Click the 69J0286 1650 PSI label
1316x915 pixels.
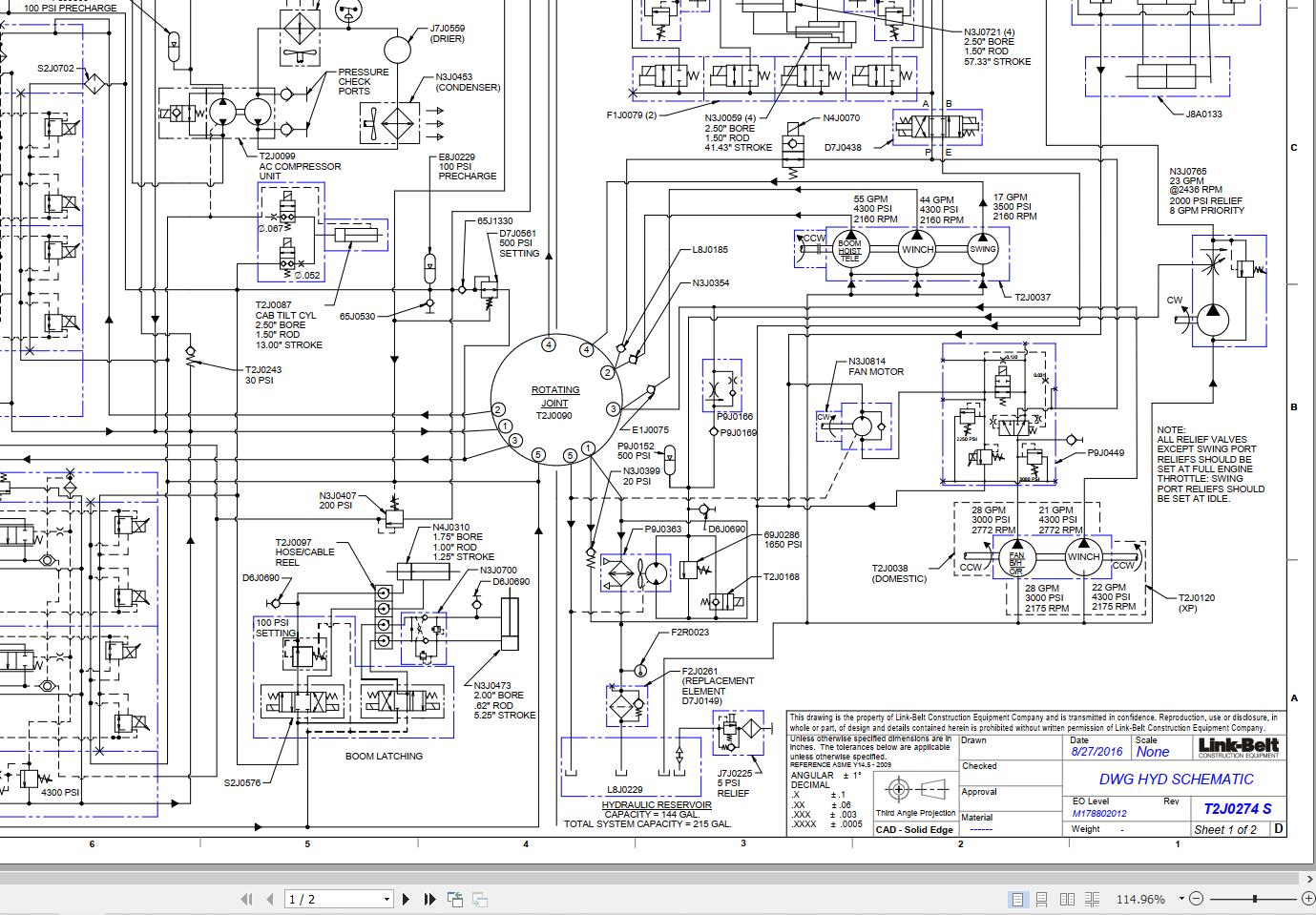[x=782, y=539]
